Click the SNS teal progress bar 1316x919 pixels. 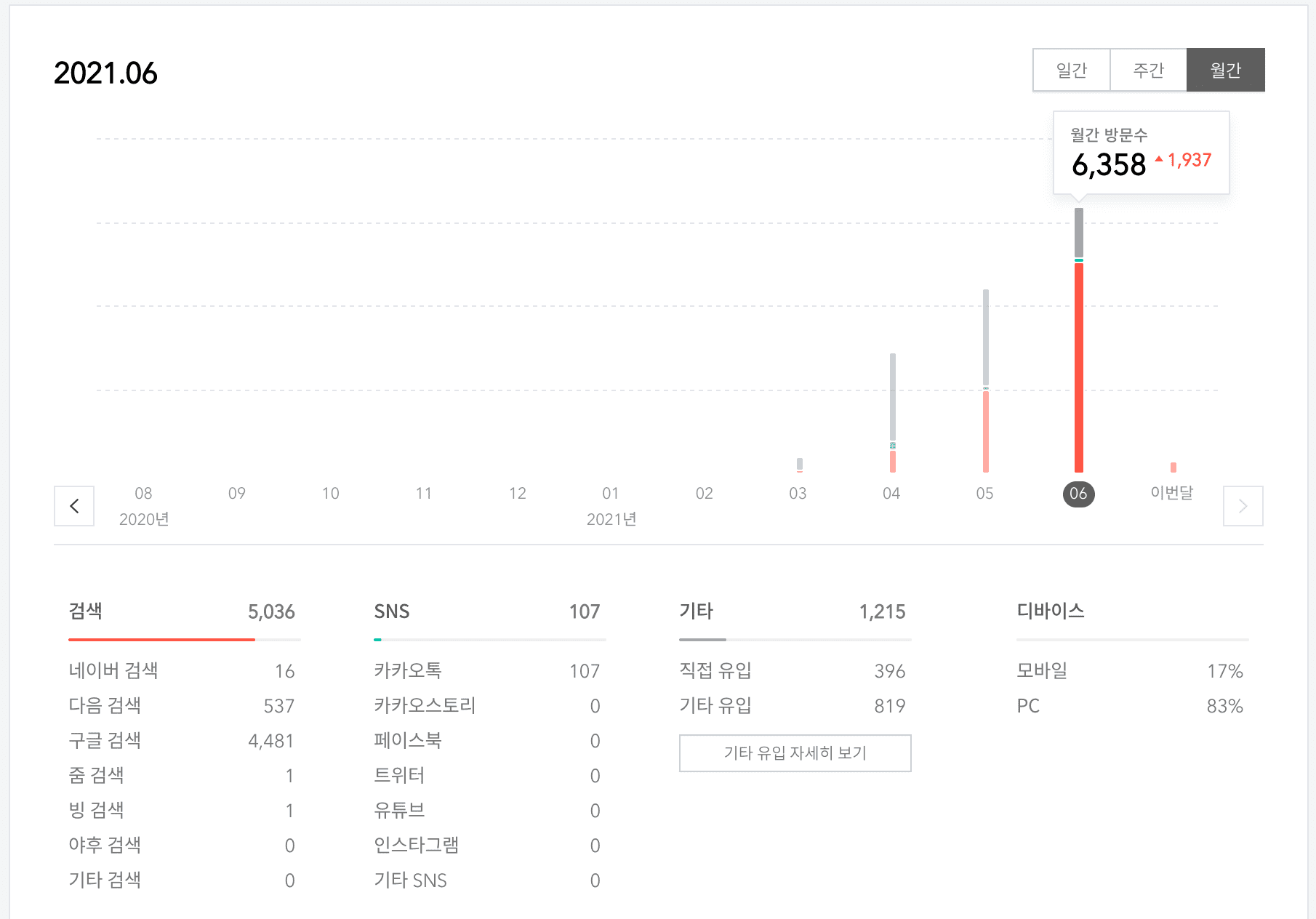(377, 640)
